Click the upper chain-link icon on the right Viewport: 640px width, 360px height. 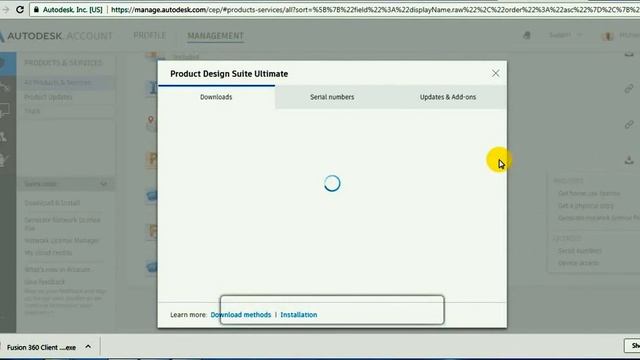click(x=629, y=88)
